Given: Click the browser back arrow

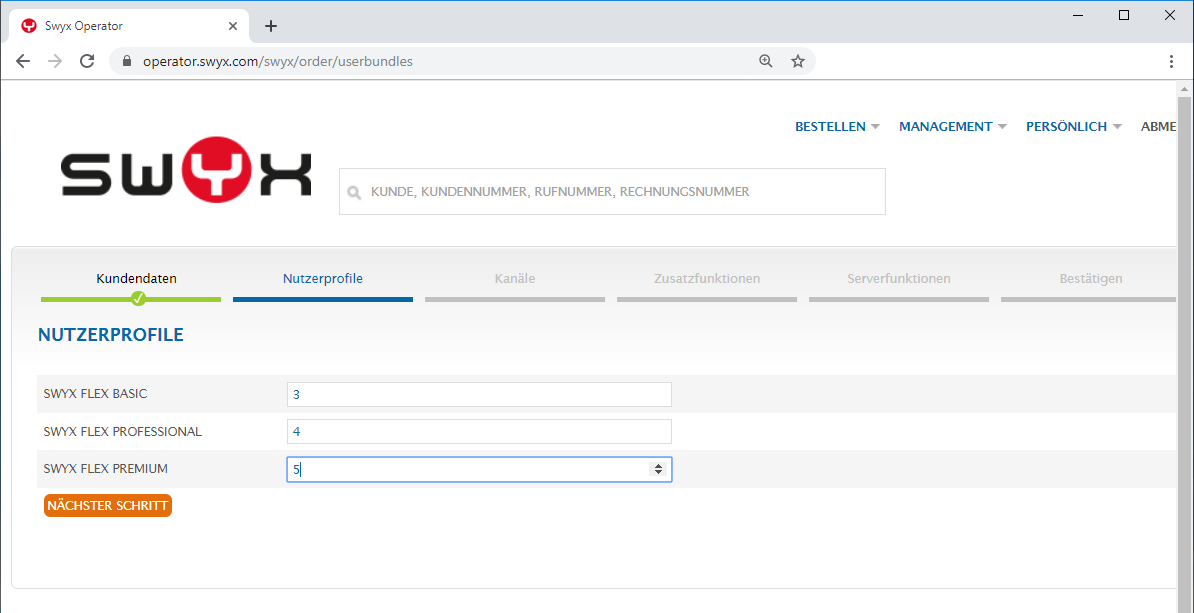Looking at the screenshot, I should click(x=23, y=61).
